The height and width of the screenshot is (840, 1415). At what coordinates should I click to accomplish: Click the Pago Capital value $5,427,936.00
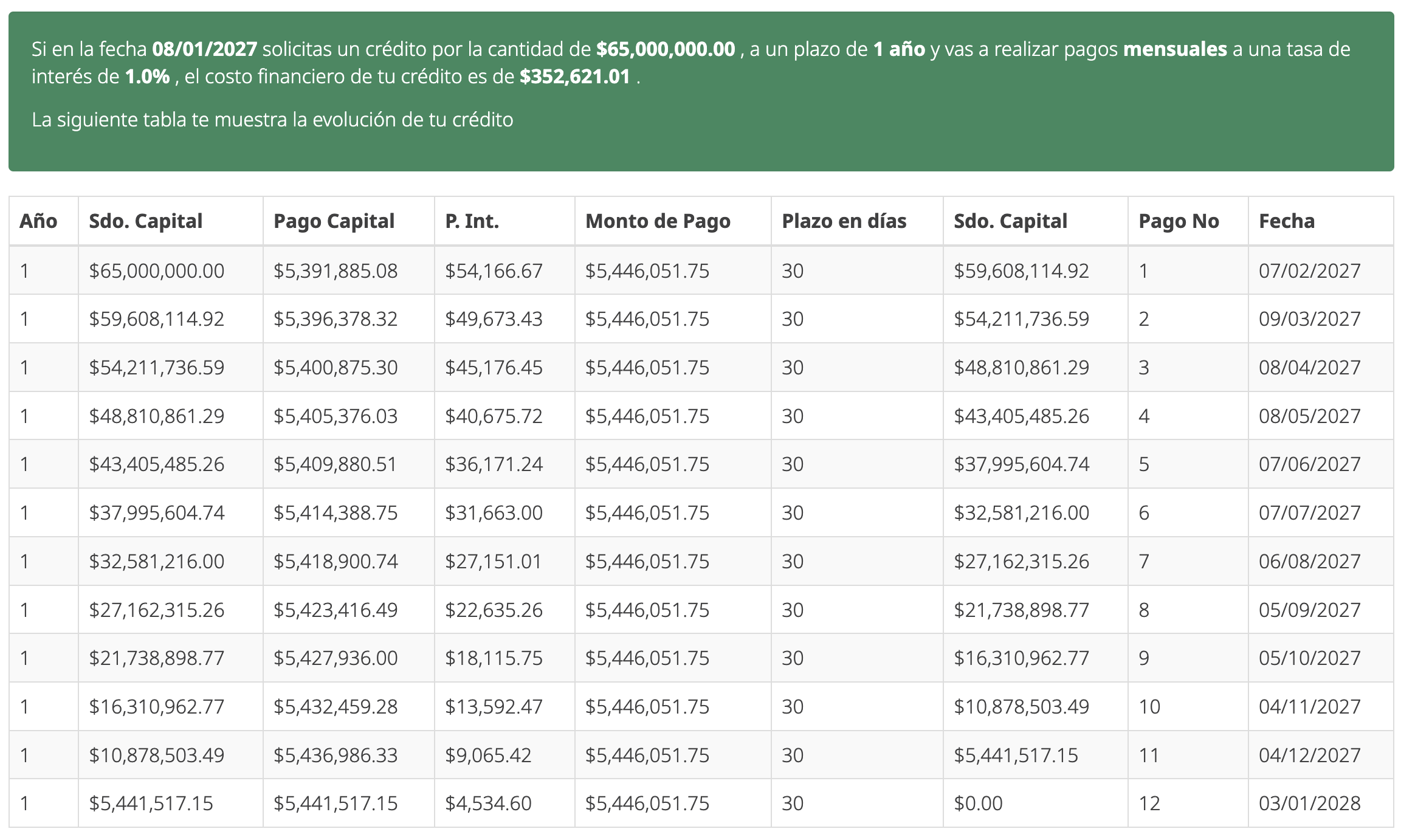(336, 658)
